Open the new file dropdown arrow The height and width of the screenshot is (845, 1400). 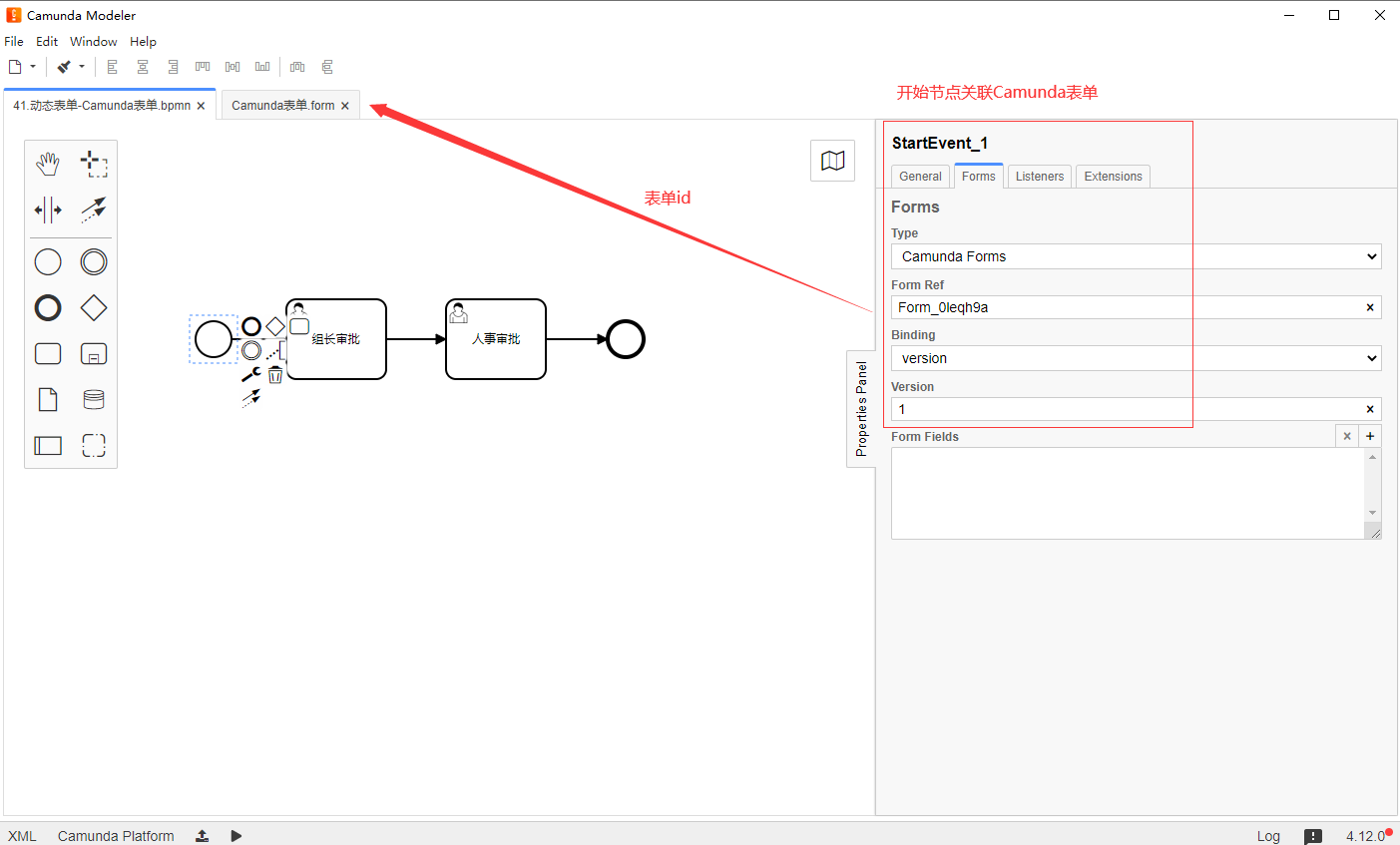click(x=33, y=67)
